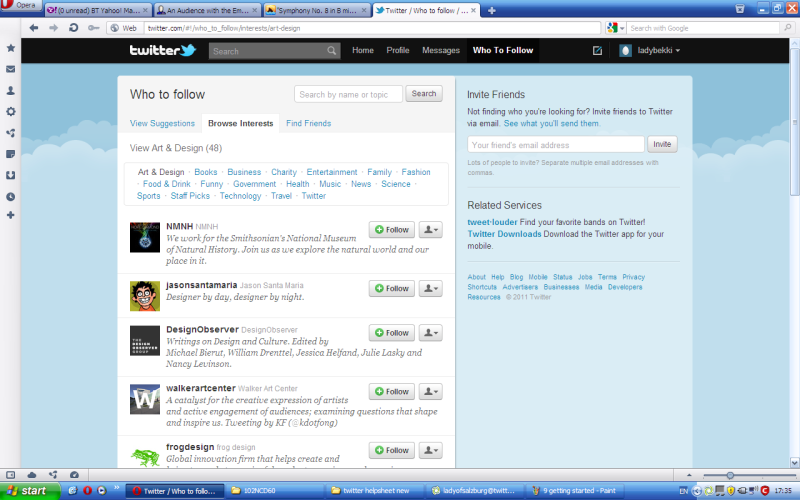Follow walkerartcenter

point(392,391)
